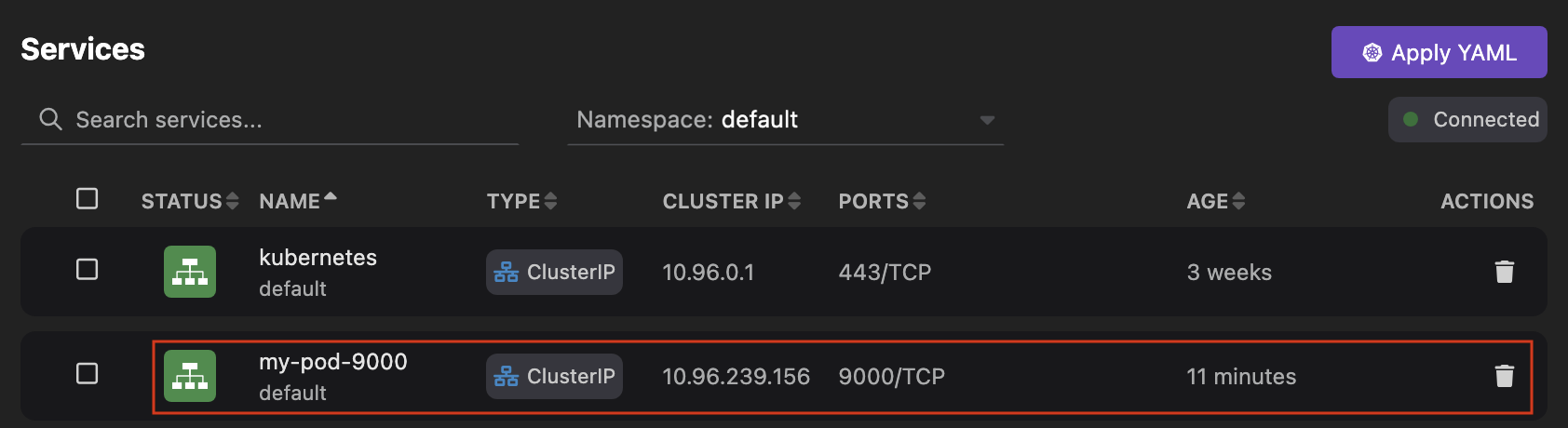Sort the table by Name header

[x=297, y=201]
